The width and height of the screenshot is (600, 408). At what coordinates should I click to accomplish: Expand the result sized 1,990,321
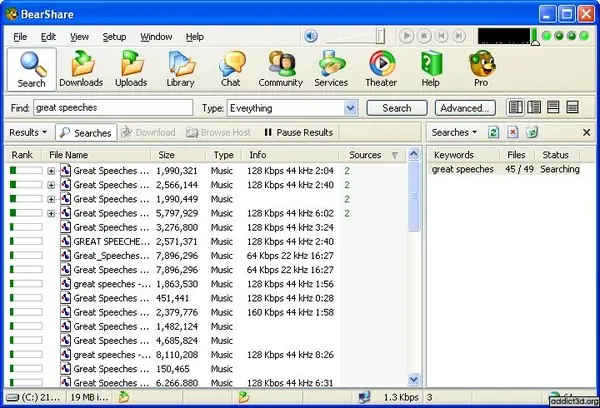pyautogui.click(x=51, y=171)
